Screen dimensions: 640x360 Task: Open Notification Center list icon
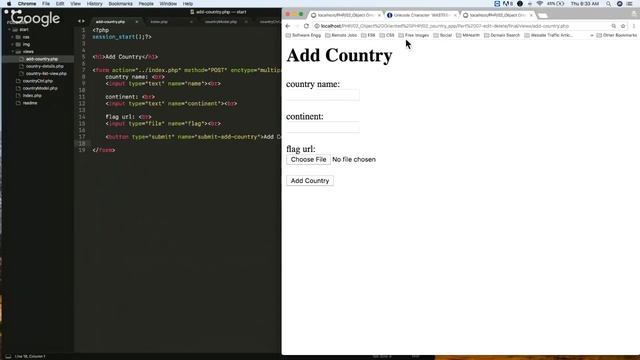629,4
